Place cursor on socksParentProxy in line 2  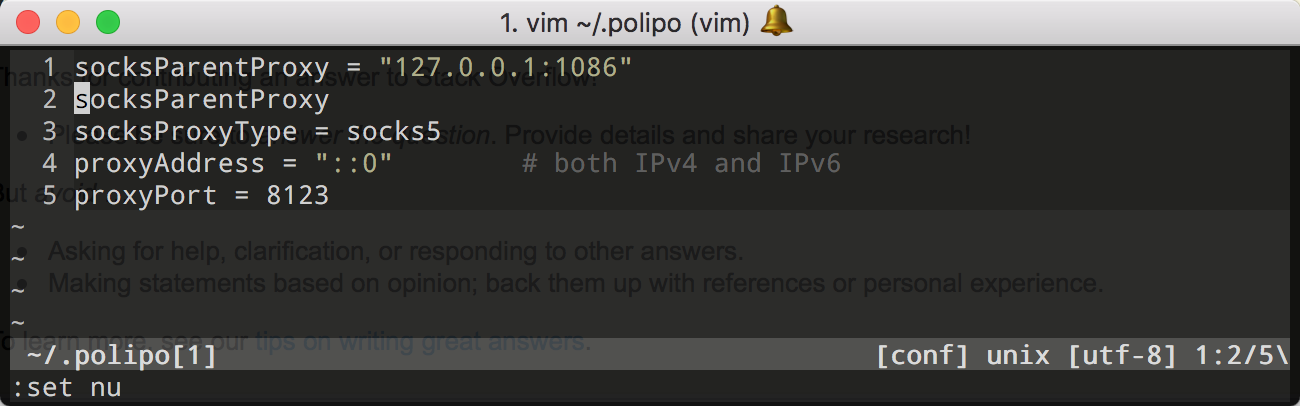coord(202,100)
